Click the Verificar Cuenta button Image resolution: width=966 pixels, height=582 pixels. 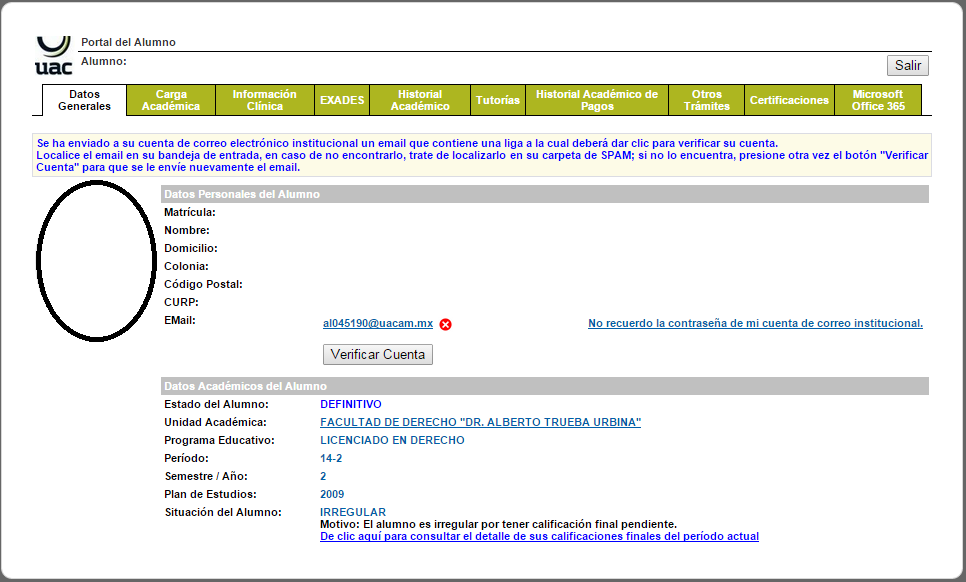coord(378,354)
